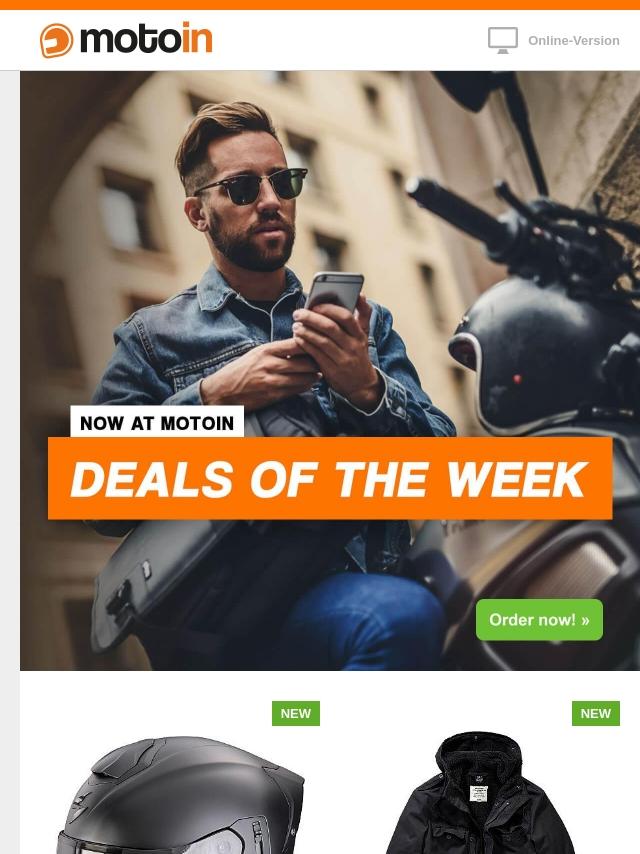Click the smartphone in the man's hands
This screenshot has width=640, height=854.
334,294
